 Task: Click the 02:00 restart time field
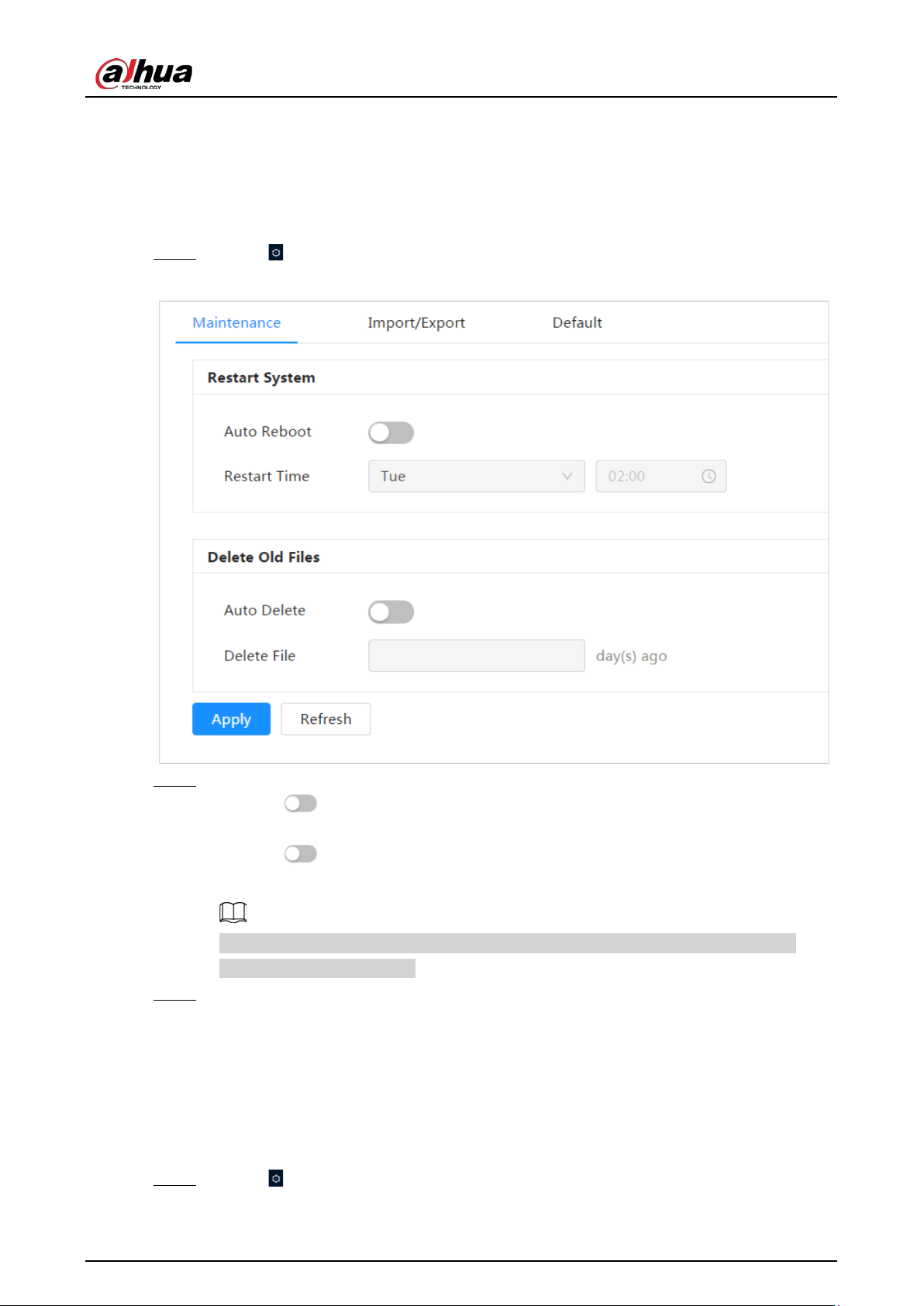[661, 476]
